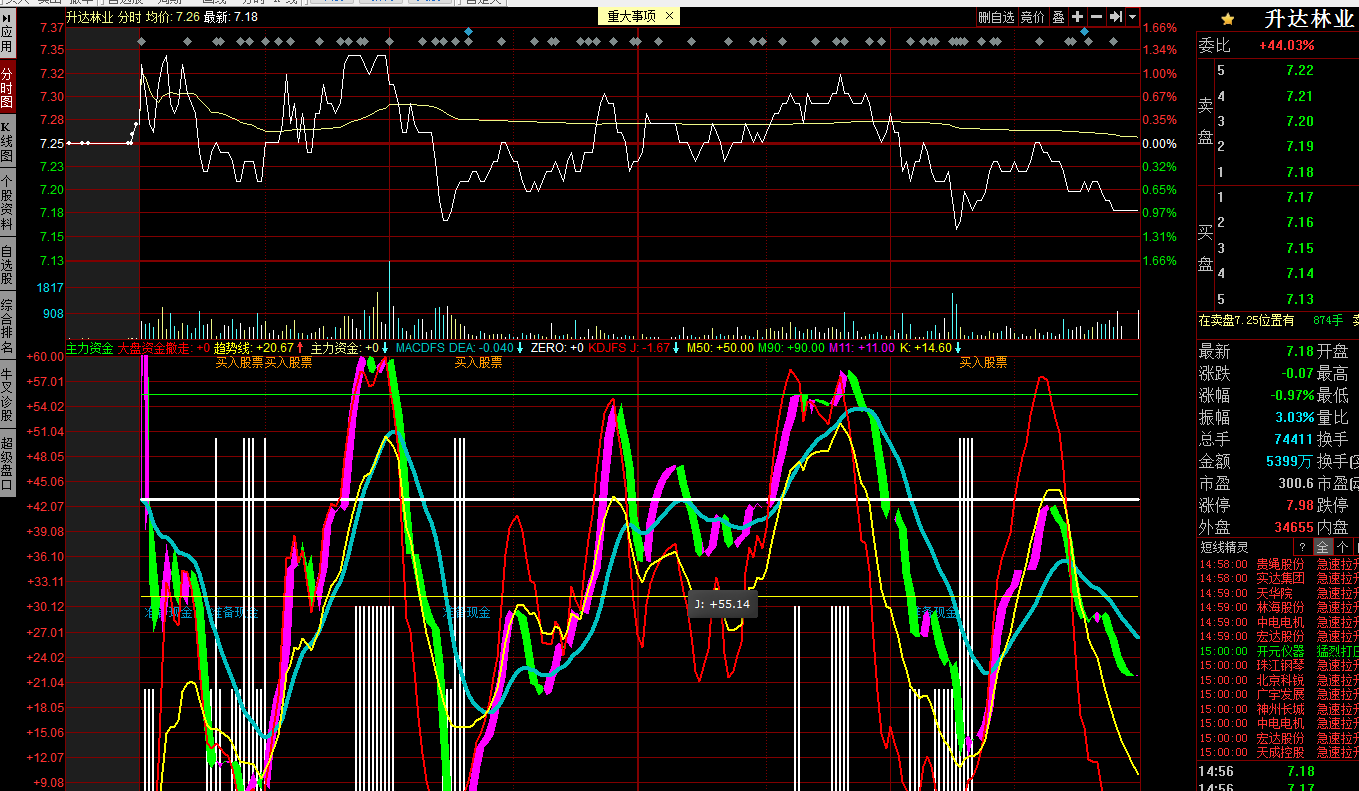
Task: Click the M50: +50.00 indicator value
Action: pyautogui.click(x=720, y=348)
